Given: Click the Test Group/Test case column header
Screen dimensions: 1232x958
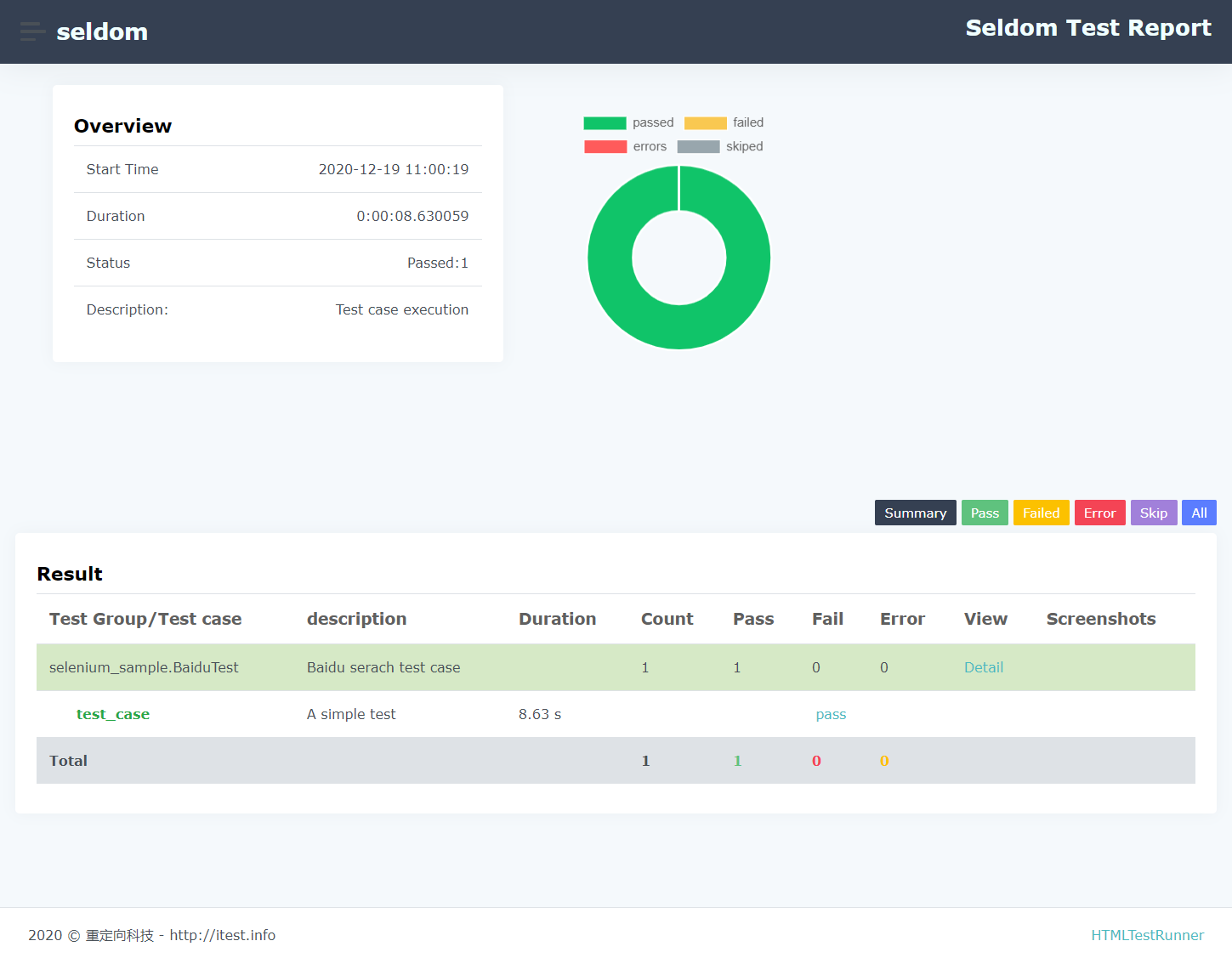Looking at the screenshot, I should (145, 619).
